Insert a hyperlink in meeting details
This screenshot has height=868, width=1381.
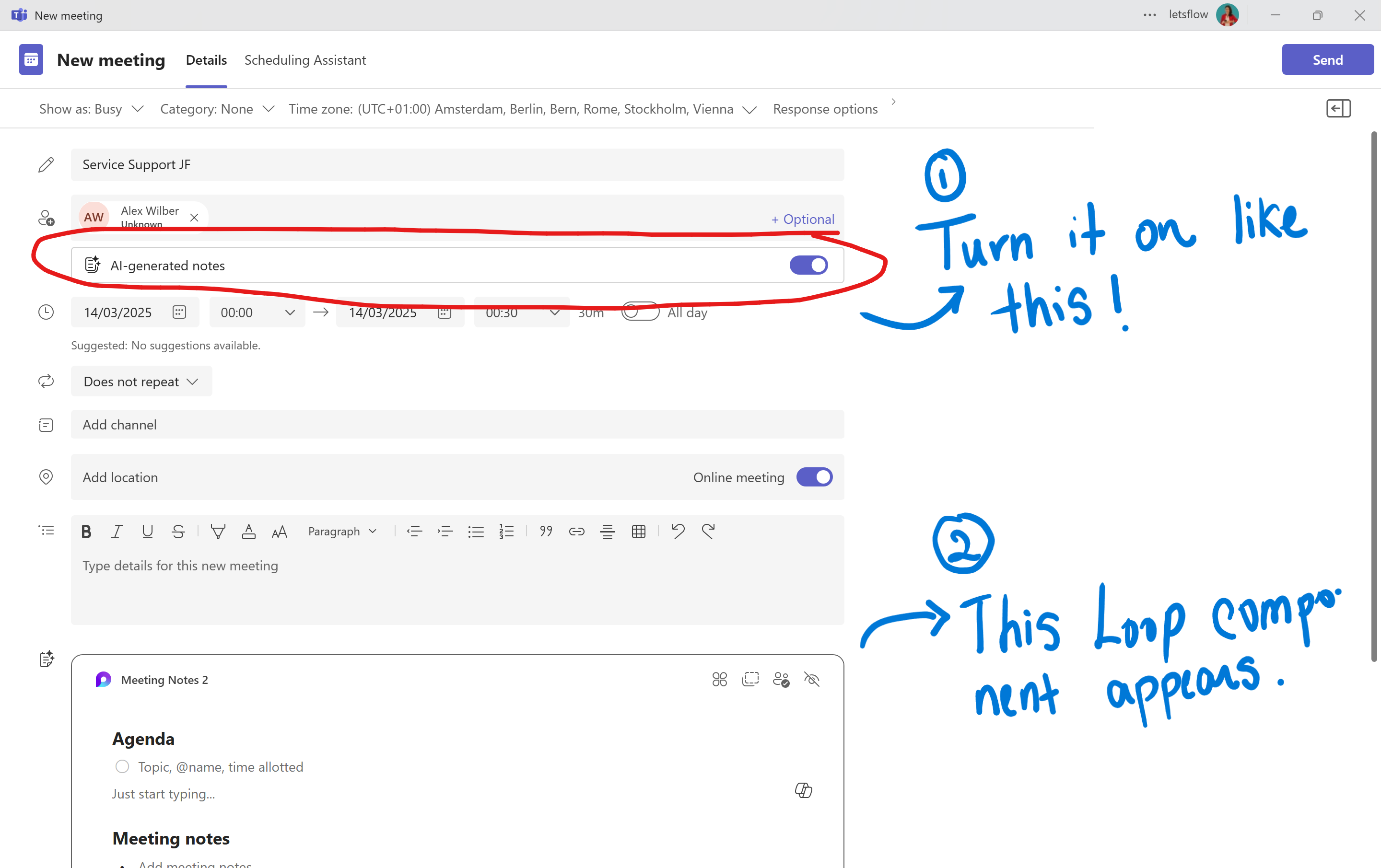click(x=576, y=532)
